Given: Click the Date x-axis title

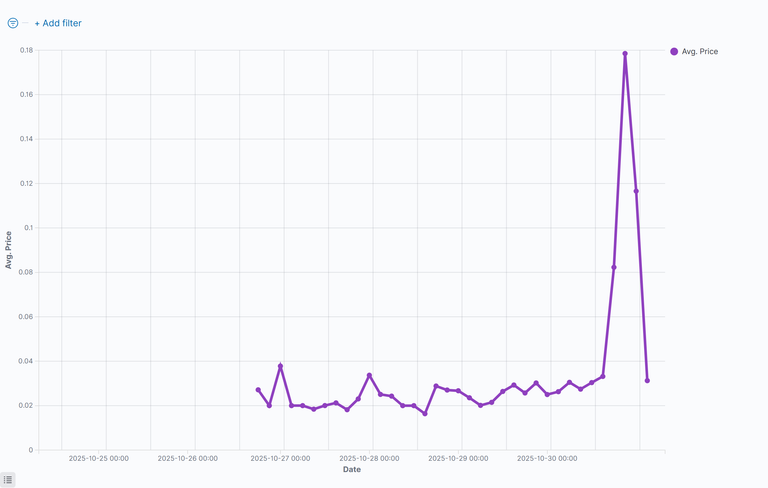Looking at the screenshot, I should click(x=352, y=469).
